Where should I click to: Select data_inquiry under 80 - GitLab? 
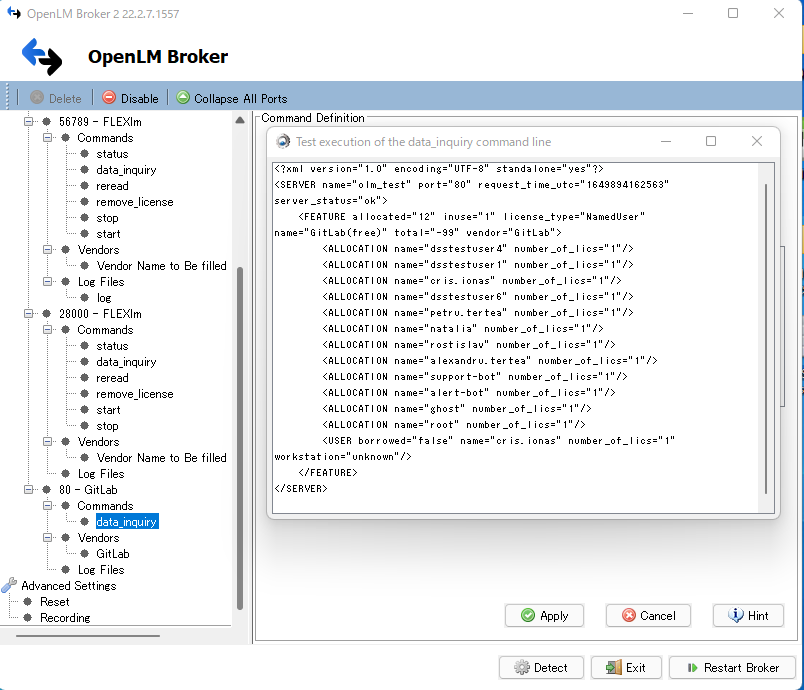point(126,521)
